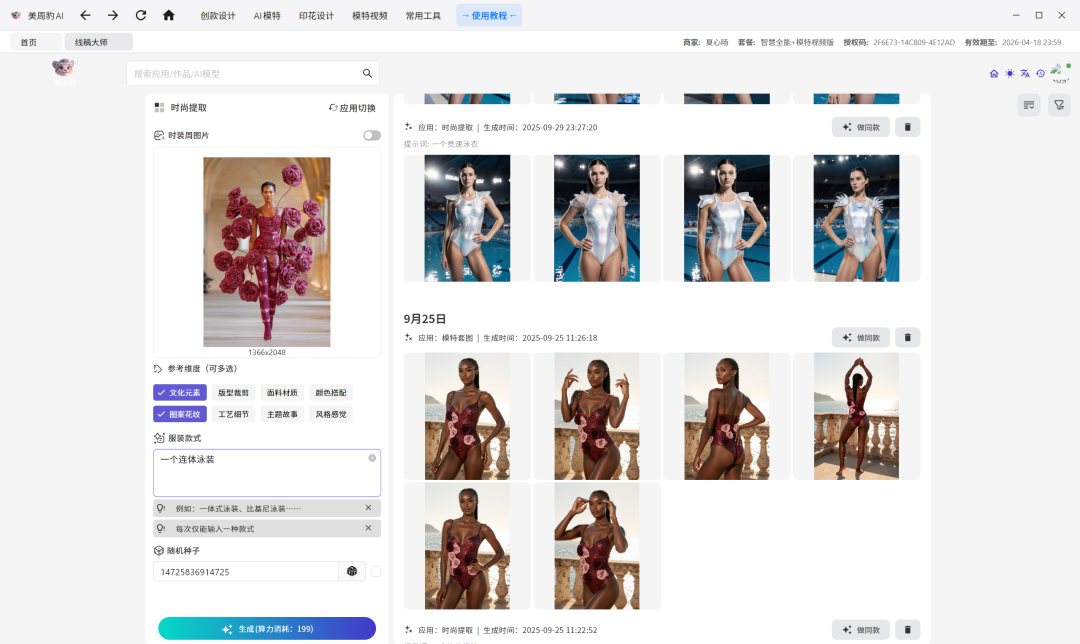The image size is (1080, 644).
Task: Open the sort list dropdown above the gallery
Action: pos(1028,104)
